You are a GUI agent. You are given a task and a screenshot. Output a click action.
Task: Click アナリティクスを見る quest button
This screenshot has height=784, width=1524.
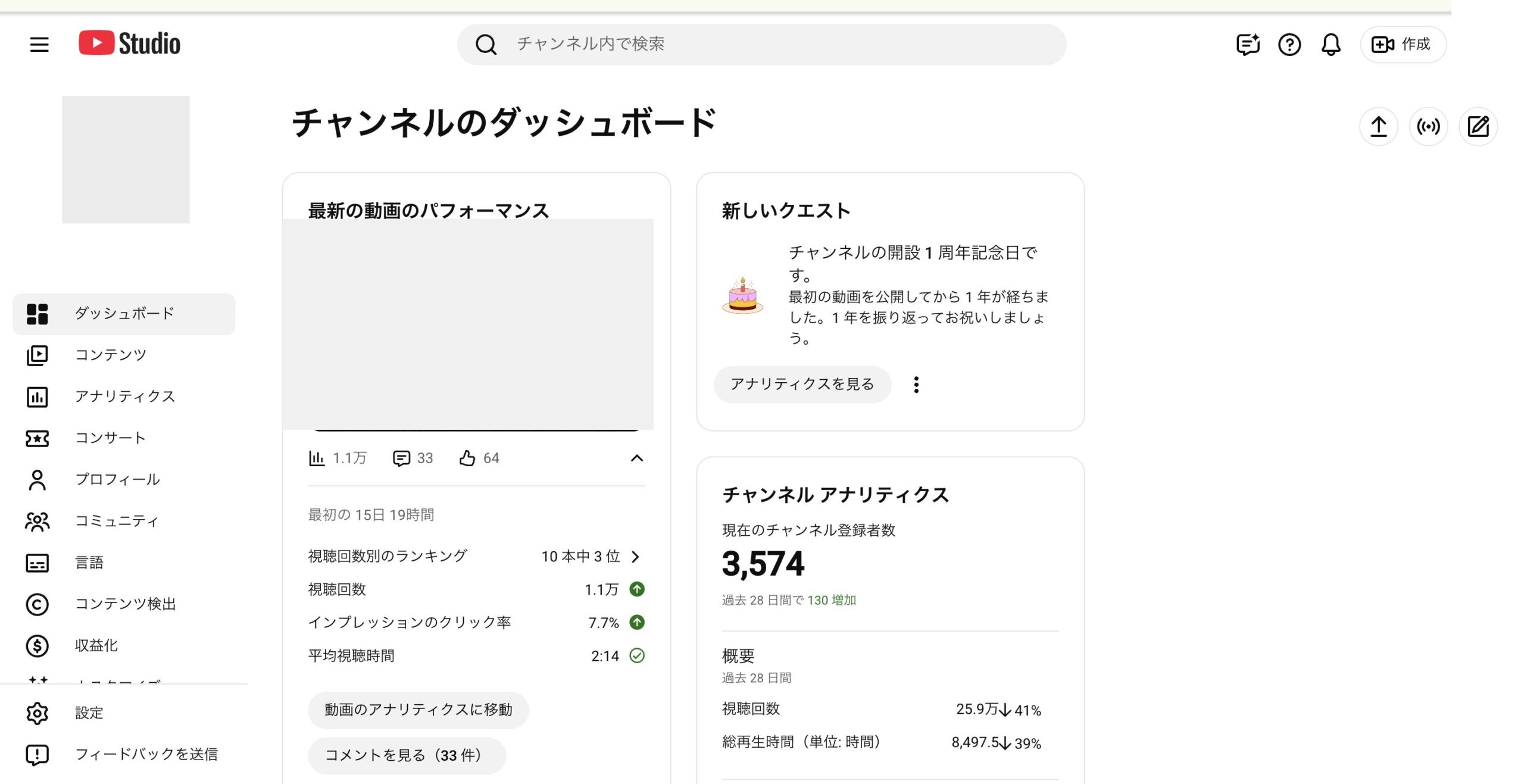point(802,384)
